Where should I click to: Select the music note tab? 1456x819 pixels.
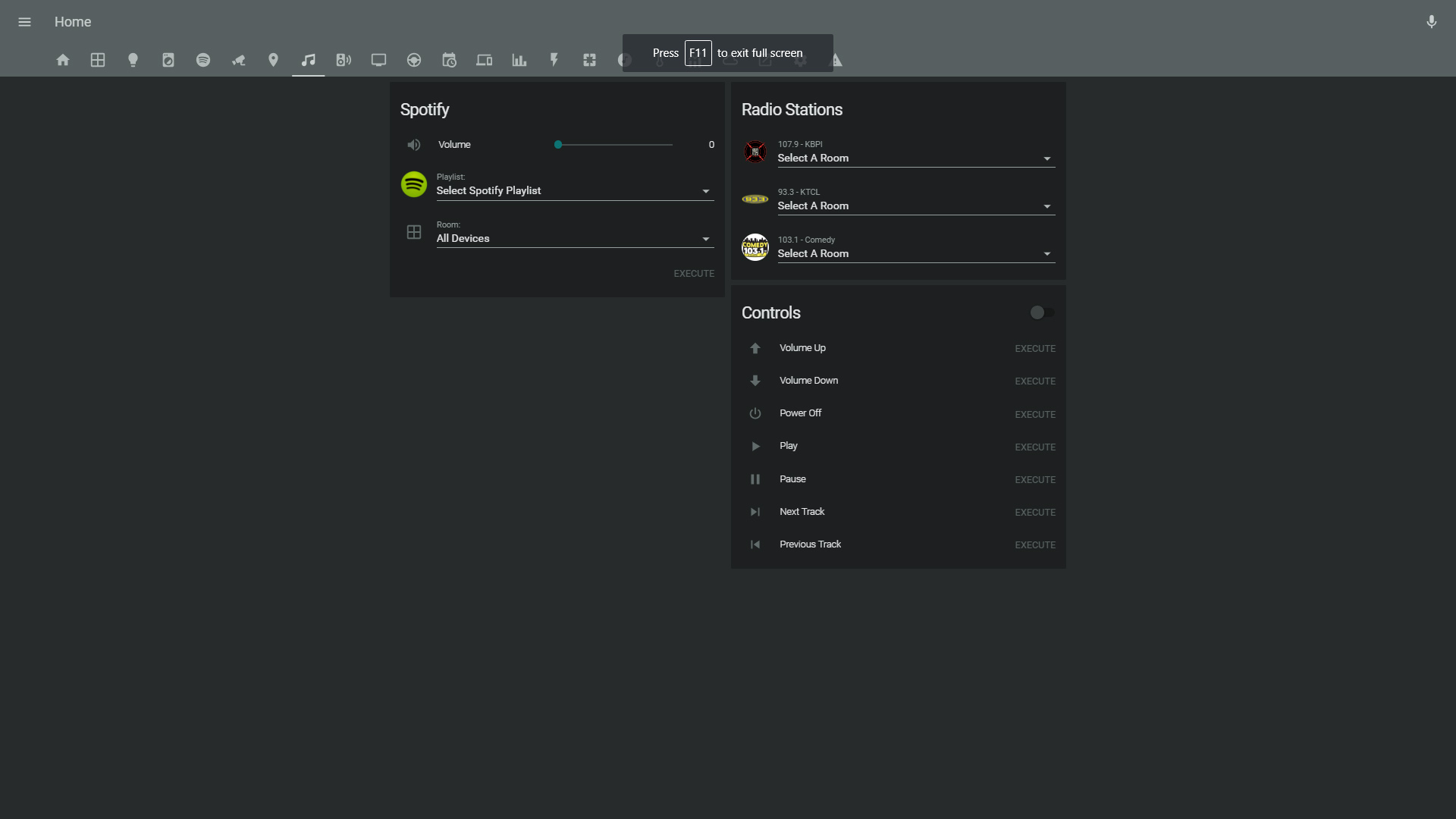tap(309, 60)
